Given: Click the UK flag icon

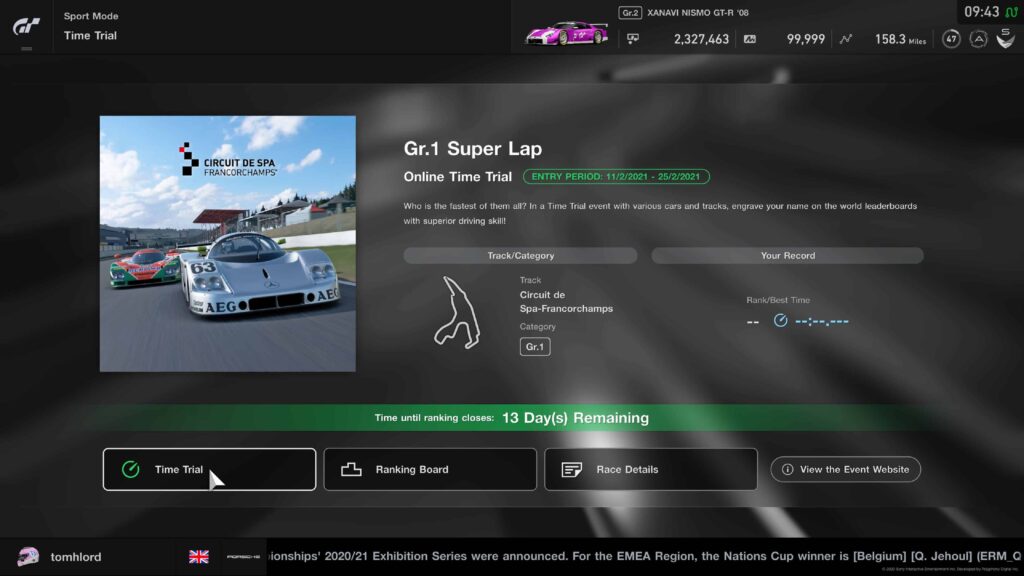Looking at the screenshot, I should click(199, 556).
